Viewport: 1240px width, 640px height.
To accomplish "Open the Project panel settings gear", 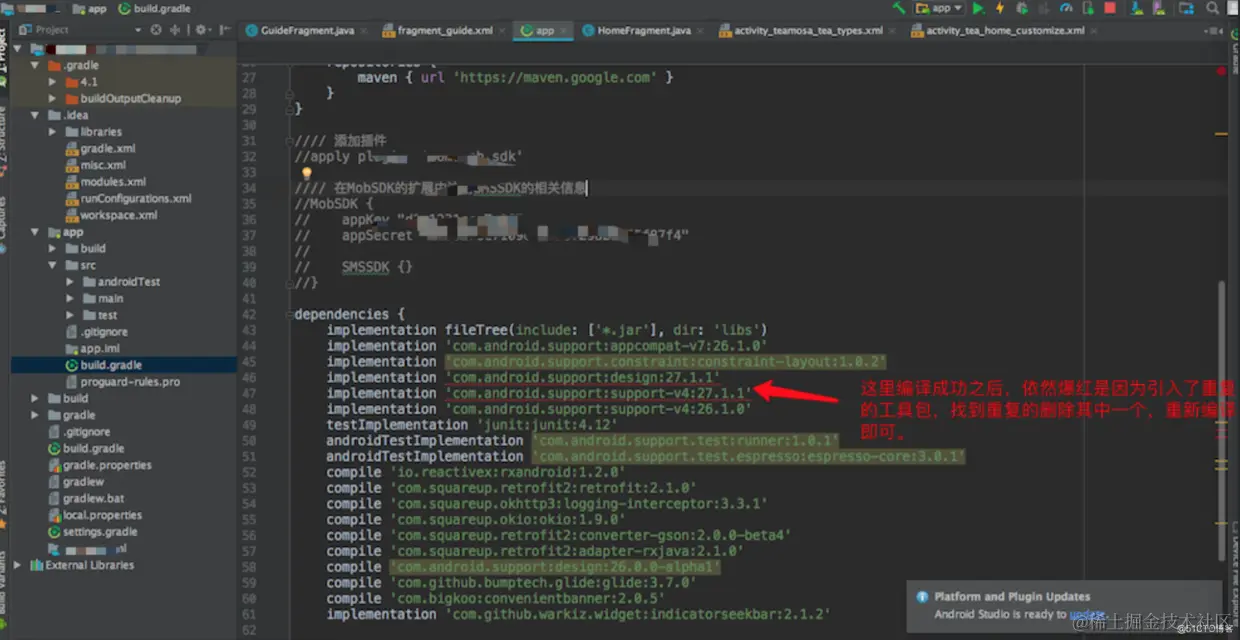I will point(200,30).
